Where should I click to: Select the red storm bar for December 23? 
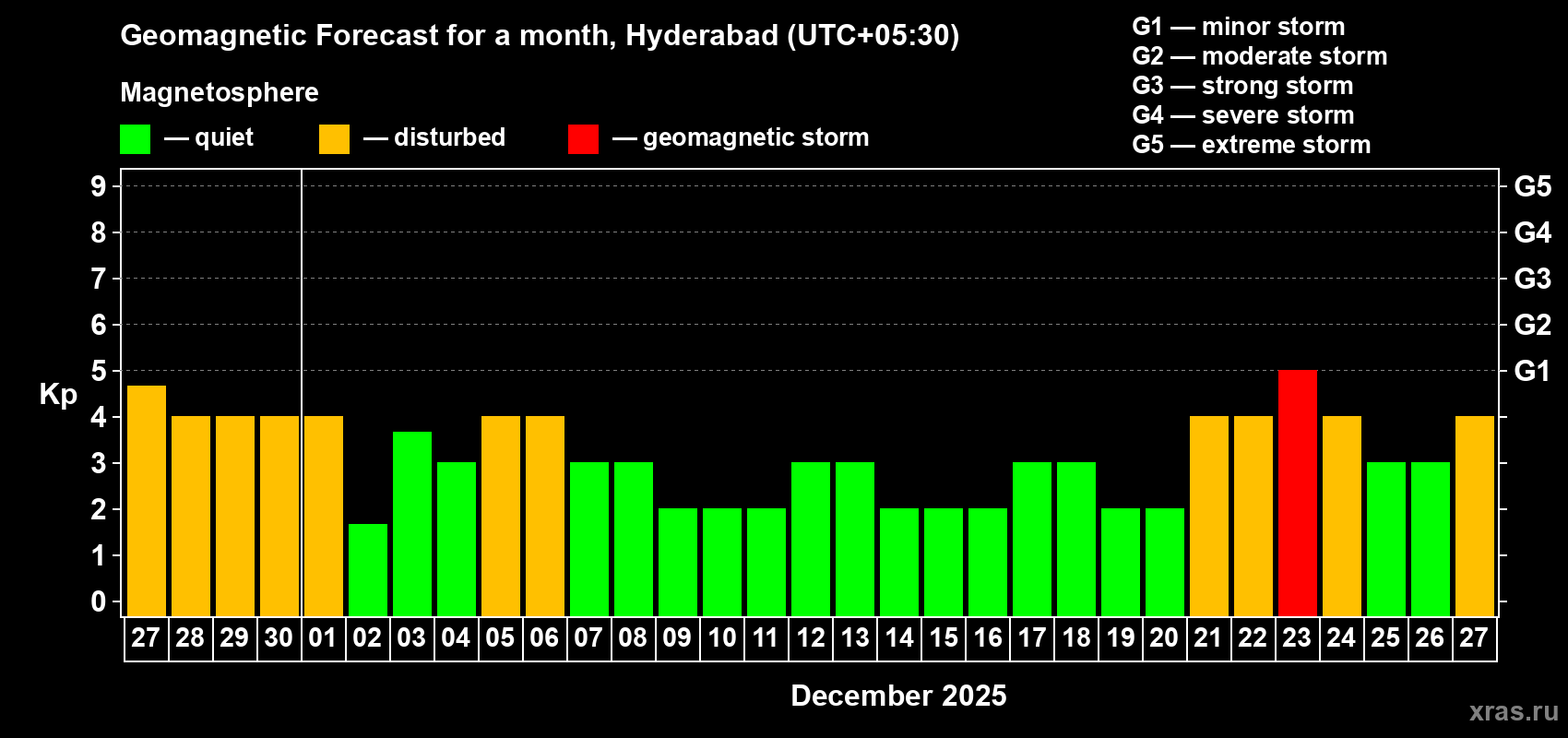pyautogui.click(x=1298, y=494)
